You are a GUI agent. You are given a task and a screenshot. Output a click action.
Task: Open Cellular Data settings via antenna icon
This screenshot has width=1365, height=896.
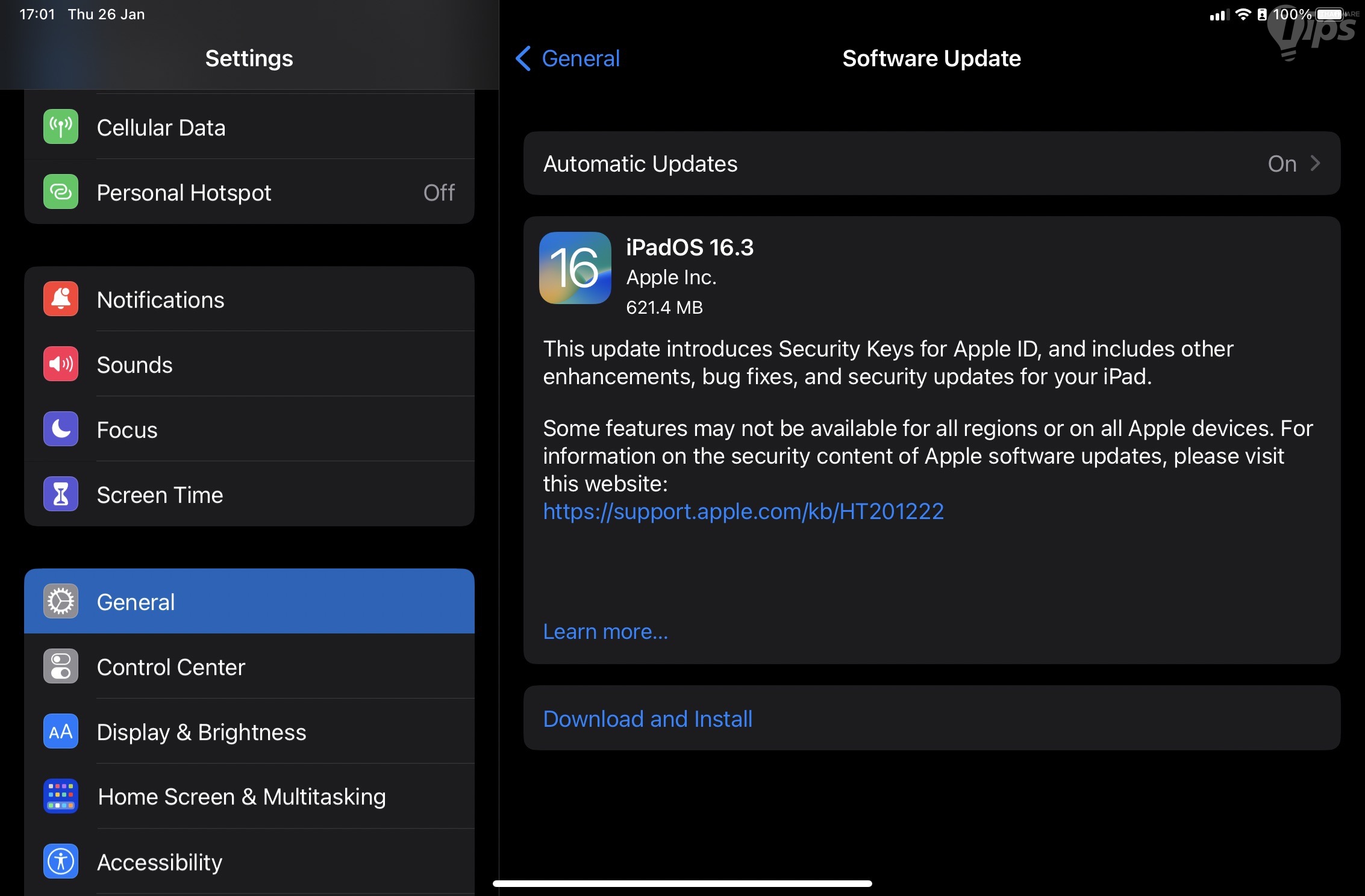click(60, 127)
